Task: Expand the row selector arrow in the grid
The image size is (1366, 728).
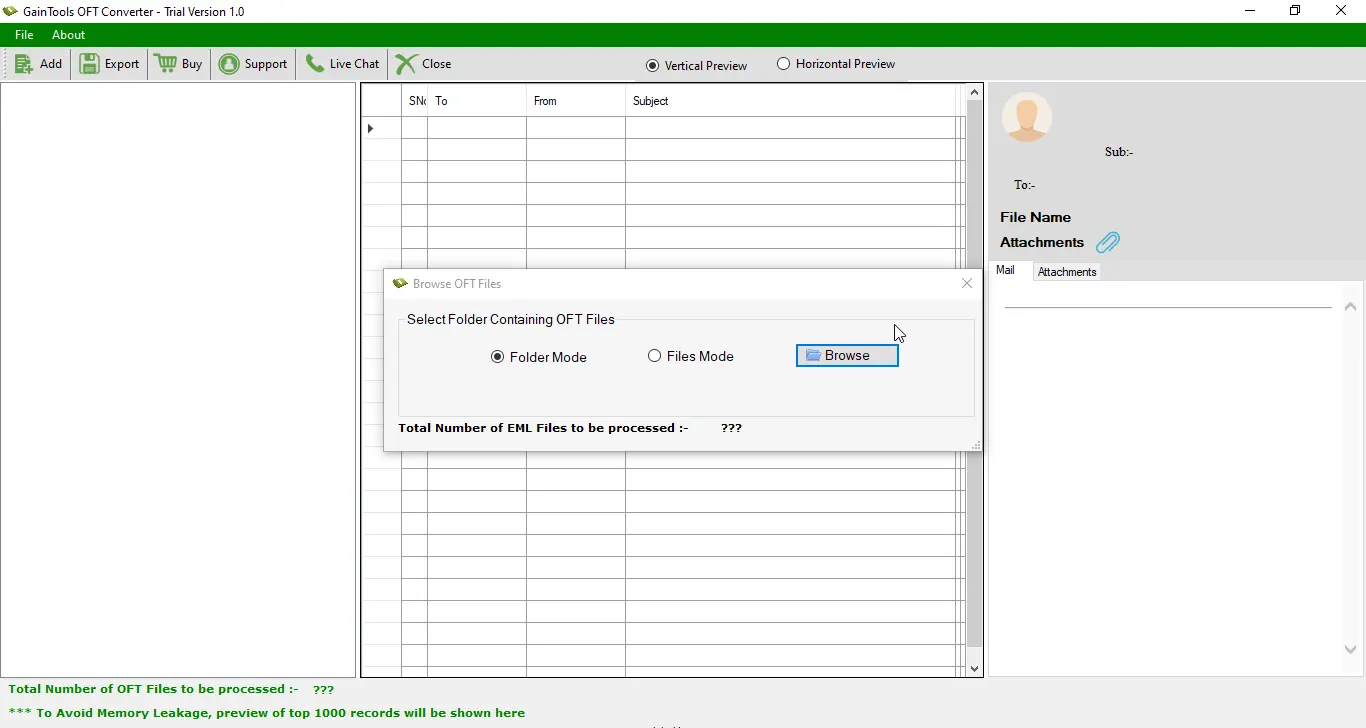Action: 371,128
